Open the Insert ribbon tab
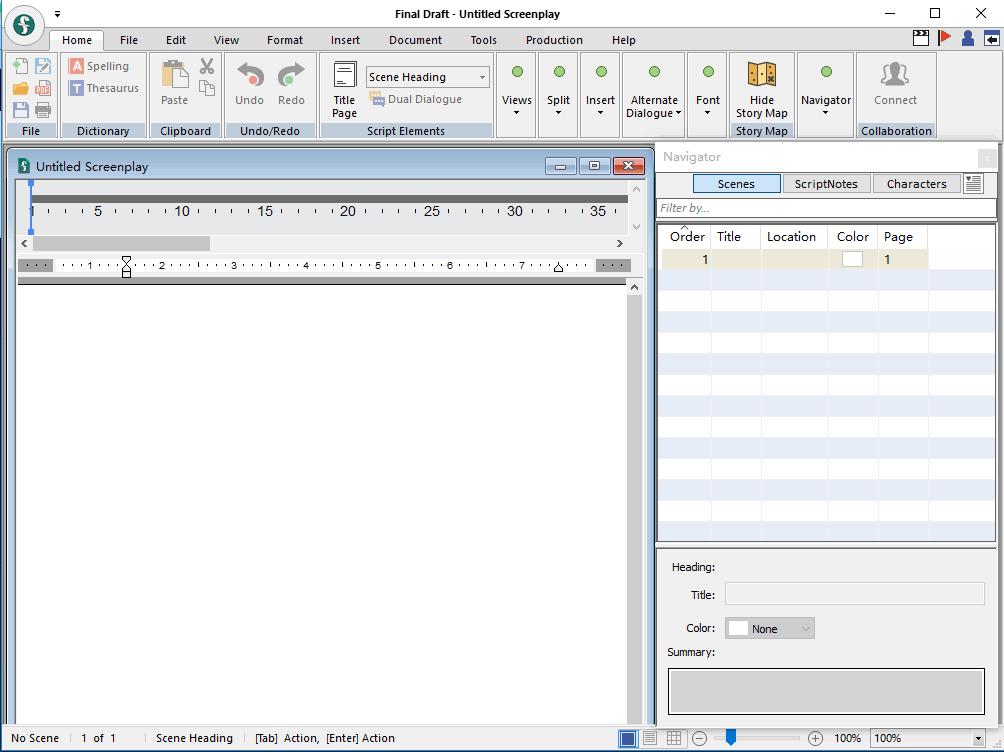Screen dimensions: 1004x752 coord(345,40)
